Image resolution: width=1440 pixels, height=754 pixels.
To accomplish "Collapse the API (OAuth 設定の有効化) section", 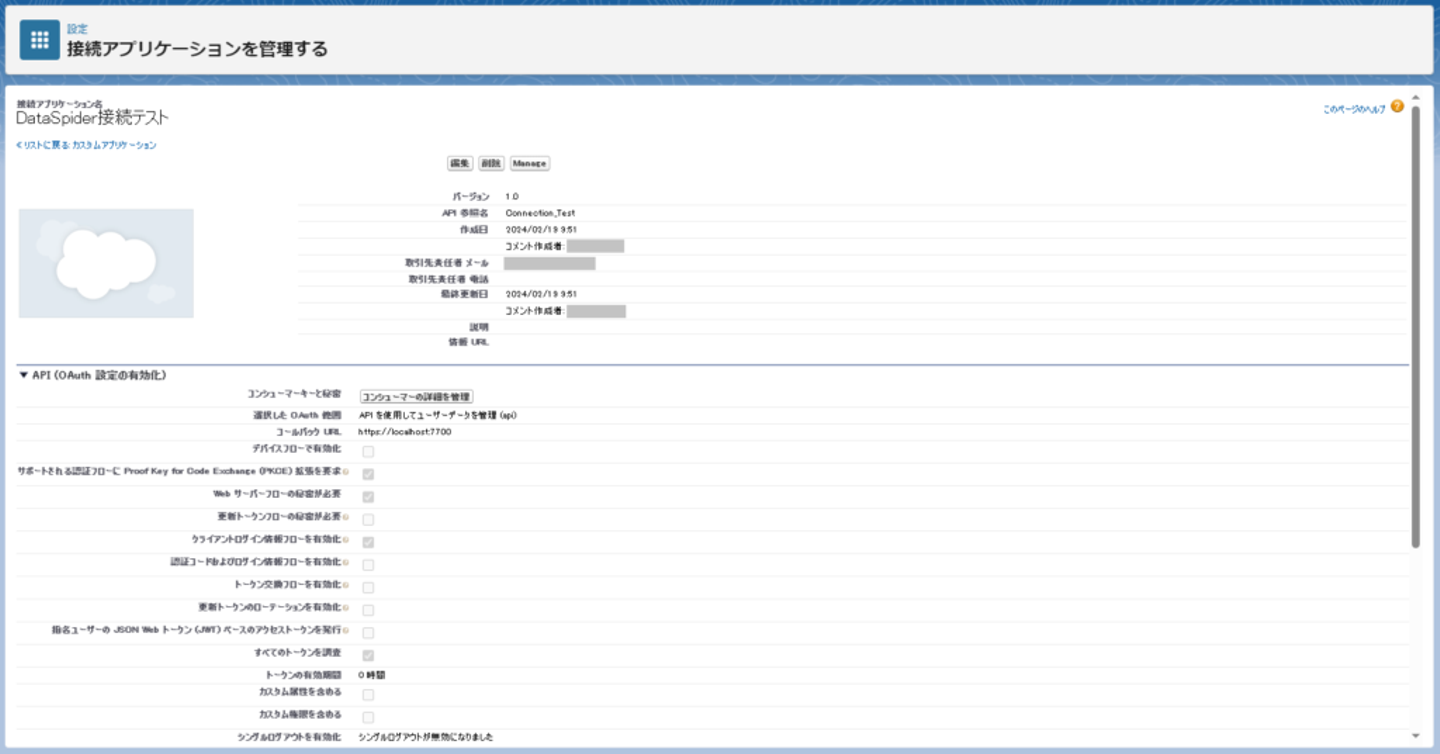I will 24,376.
